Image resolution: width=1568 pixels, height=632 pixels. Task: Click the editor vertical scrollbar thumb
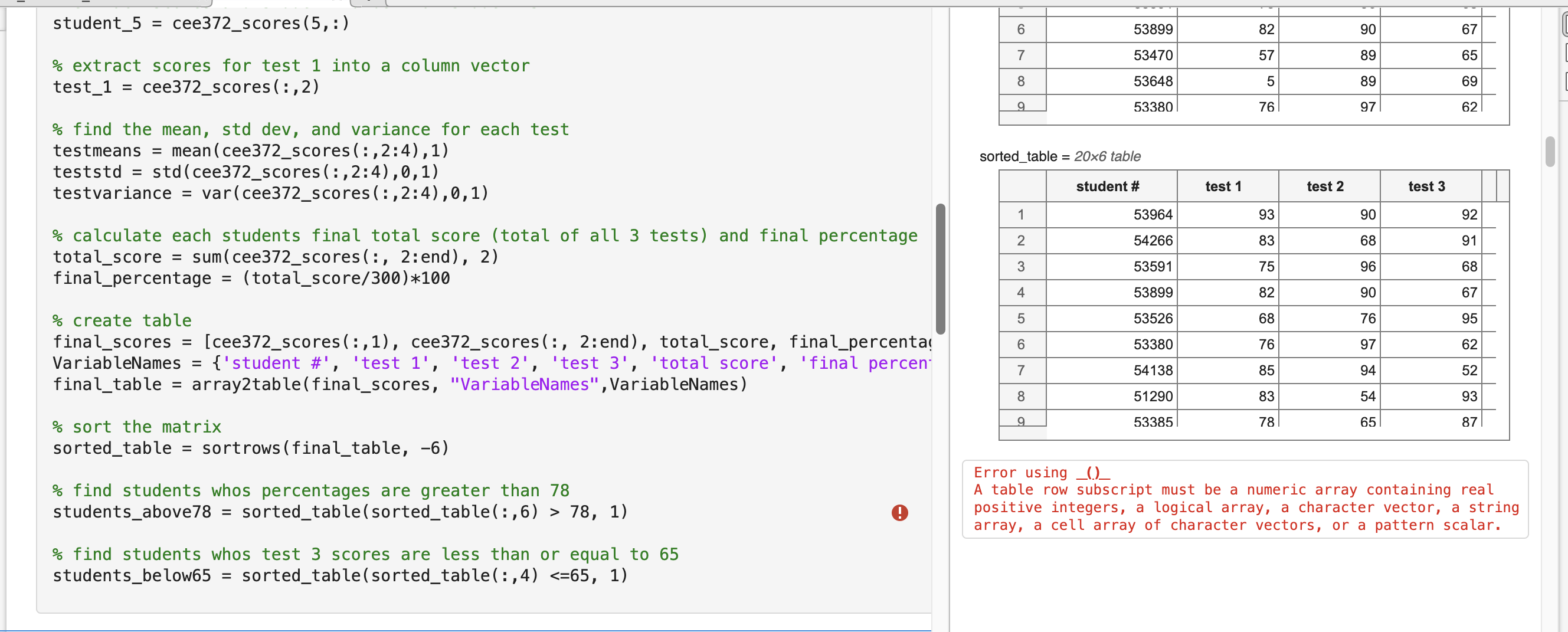(x=941, y=268)
